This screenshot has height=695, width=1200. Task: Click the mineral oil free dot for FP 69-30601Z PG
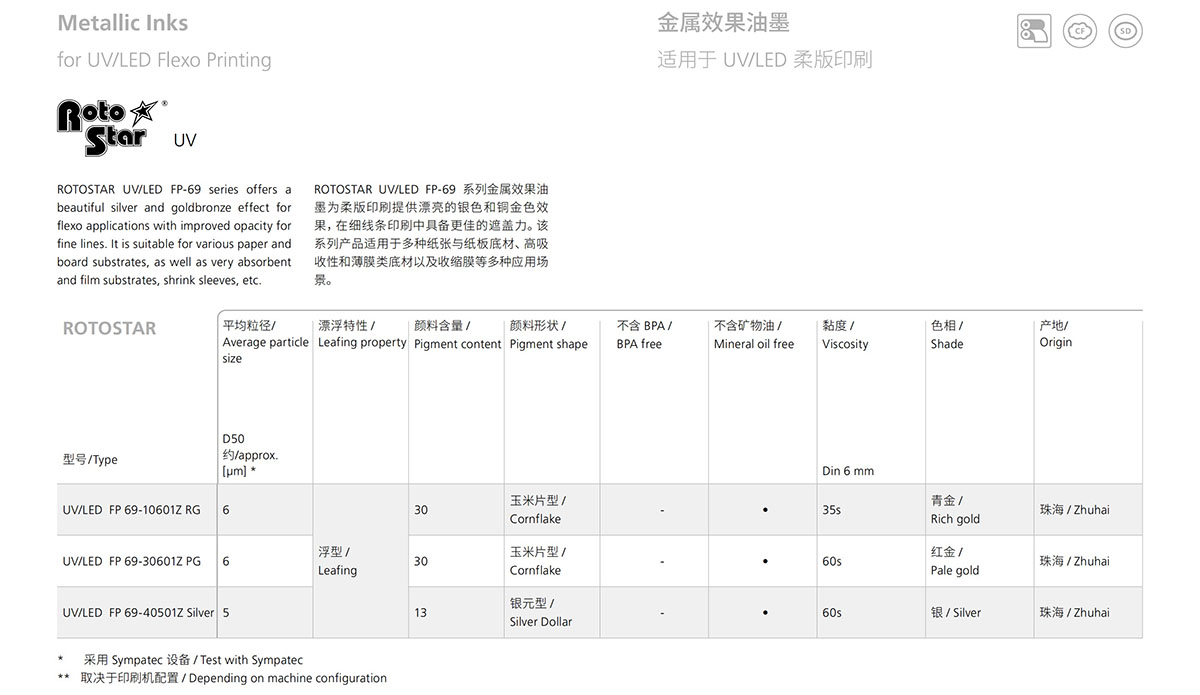pyautogui.click(x=765, y=561)
